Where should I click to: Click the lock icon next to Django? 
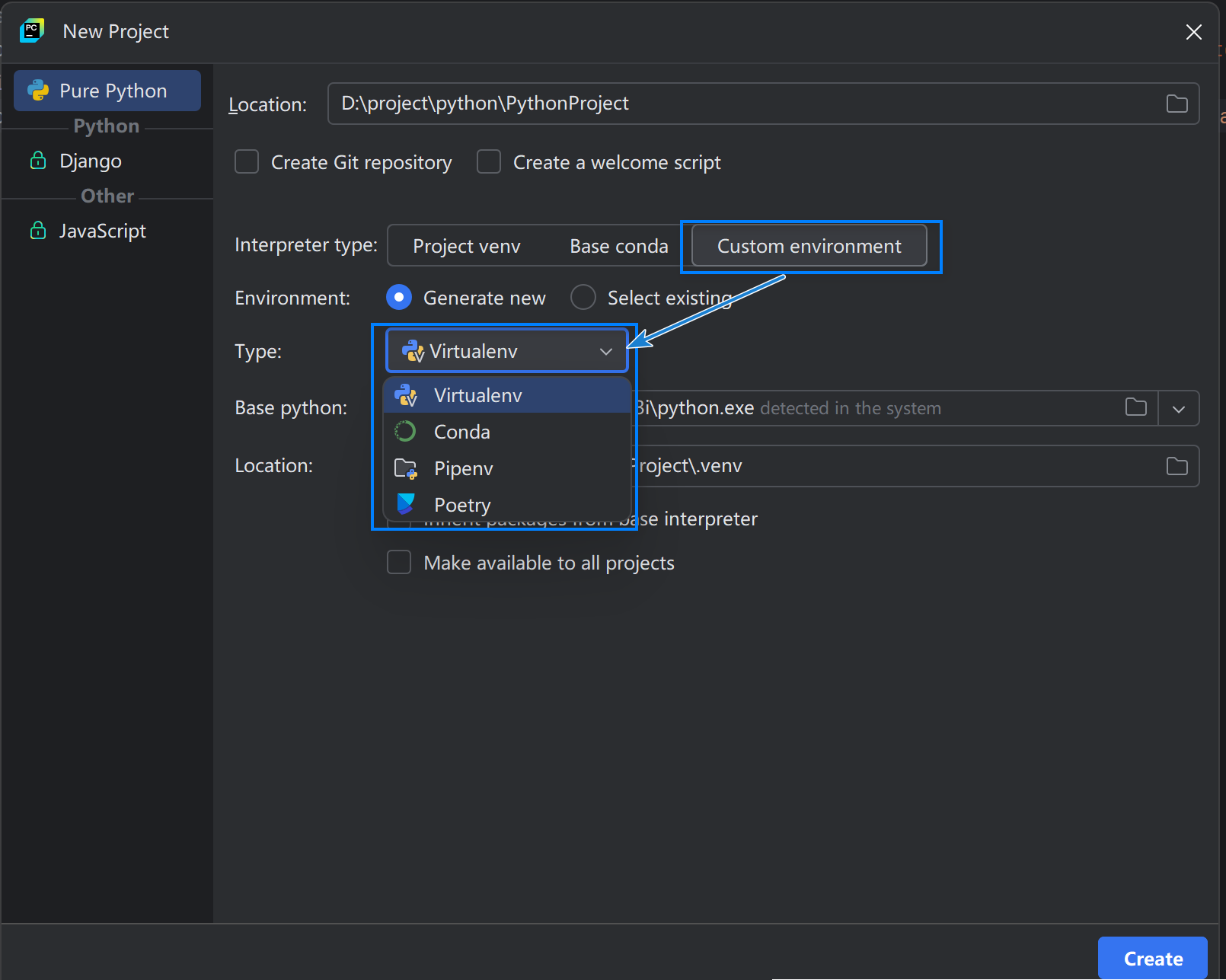tap(38, 161)
